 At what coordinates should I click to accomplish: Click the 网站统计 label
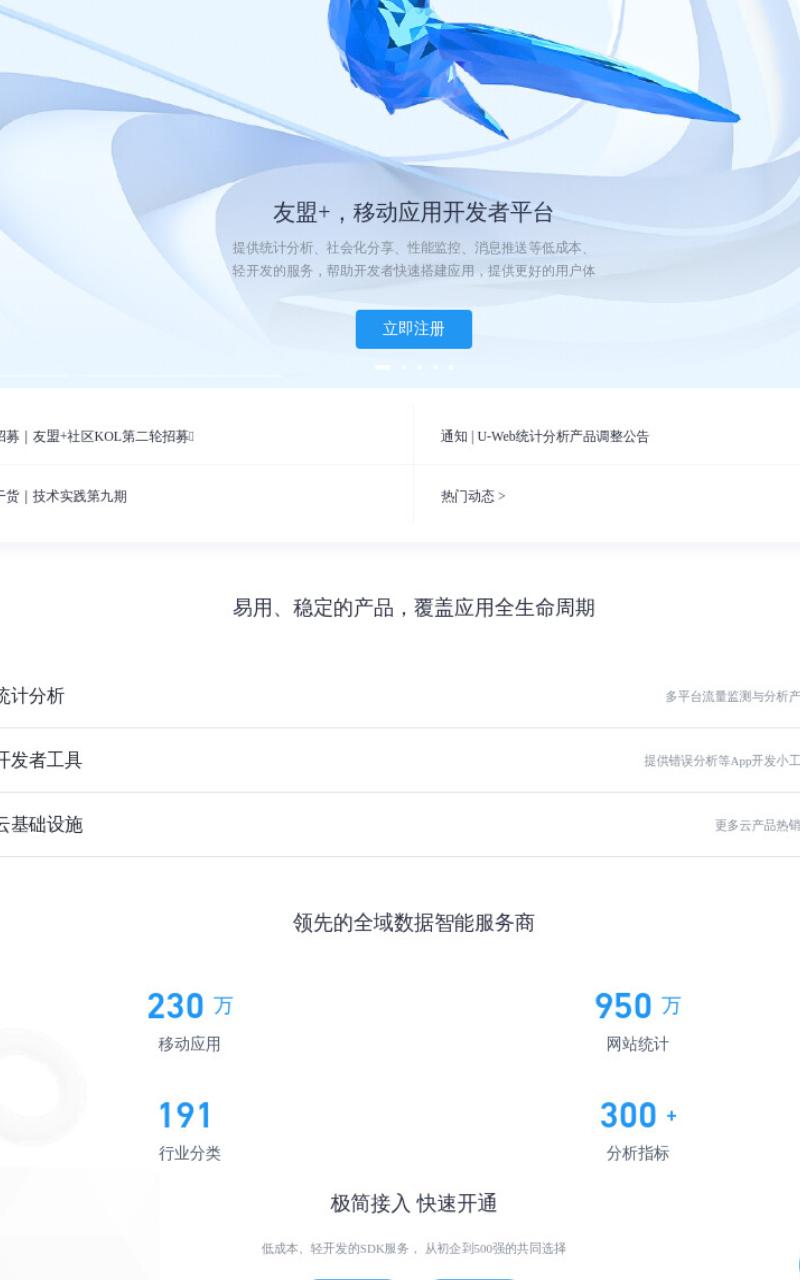638,1044
